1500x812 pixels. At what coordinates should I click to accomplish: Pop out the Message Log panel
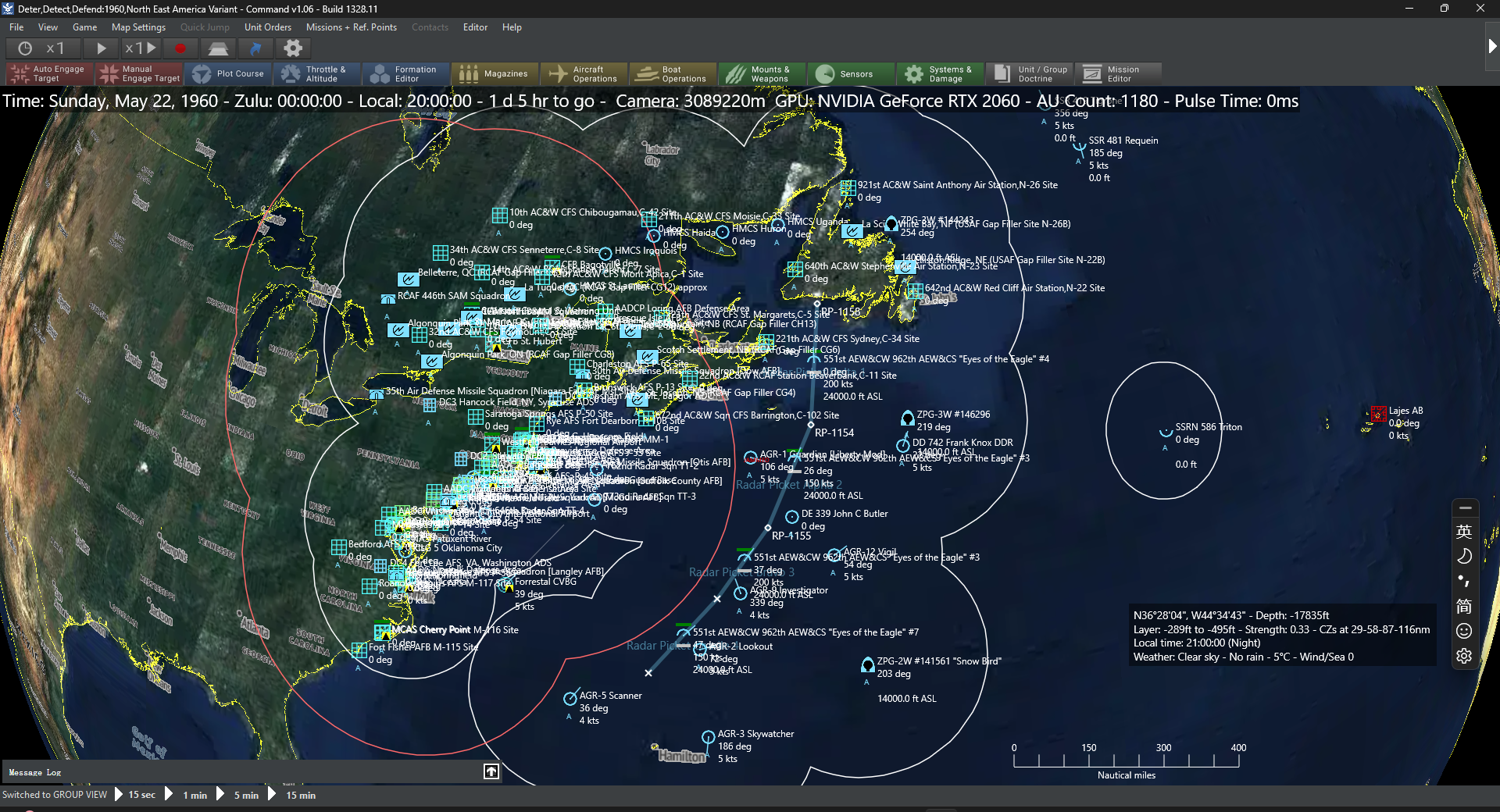pyautogui.click(x=491, y=771)
